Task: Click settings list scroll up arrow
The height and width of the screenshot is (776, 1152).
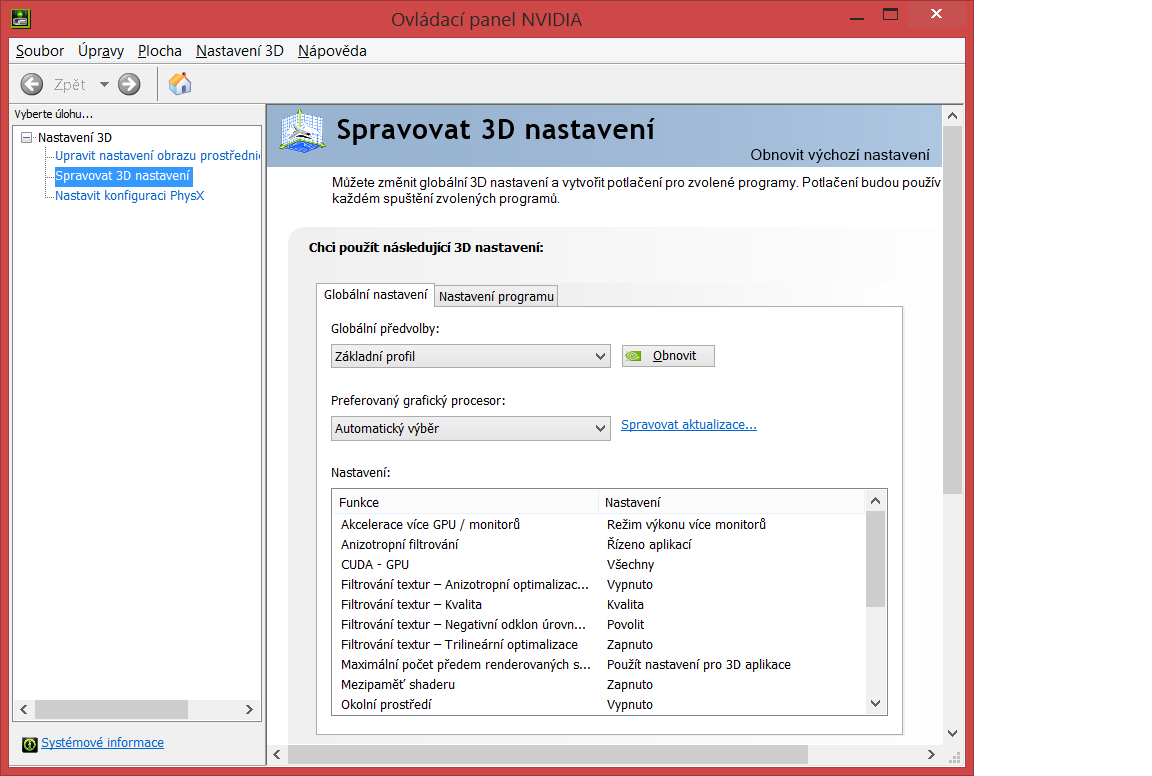Action: click(x=875, y=501)
